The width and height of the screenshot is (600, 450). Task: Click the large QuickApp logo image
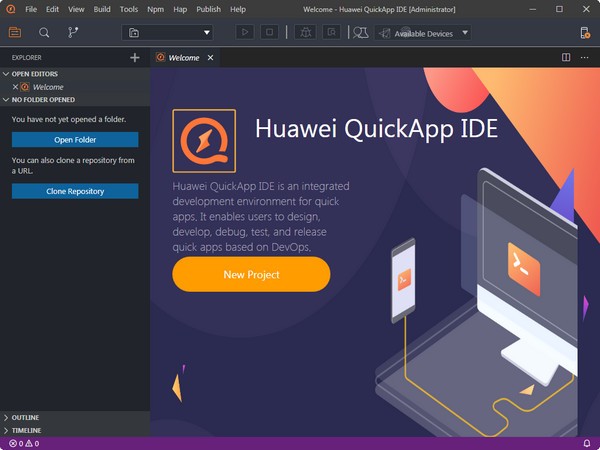pyautogui.click(x=204, y=141)
